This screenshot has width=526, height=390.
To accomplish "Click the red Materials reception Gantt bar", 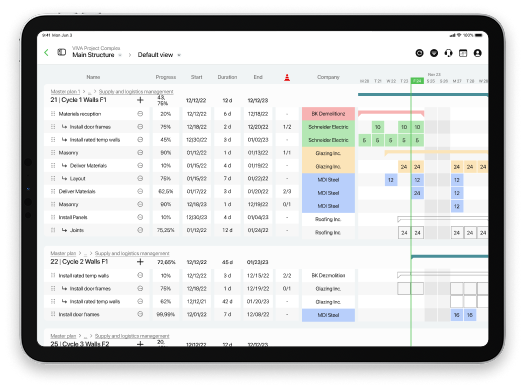I will [391, 113].
